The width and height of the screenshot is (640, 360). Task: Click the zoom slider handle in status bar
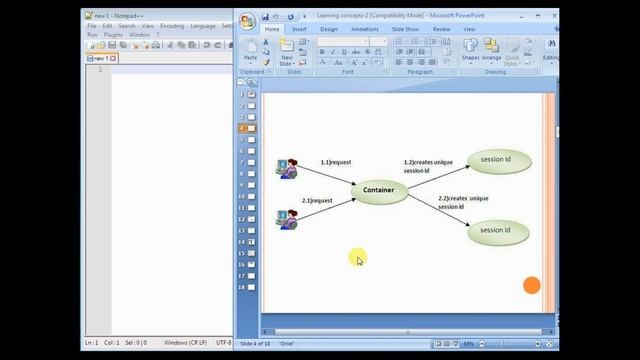(502, 344)
